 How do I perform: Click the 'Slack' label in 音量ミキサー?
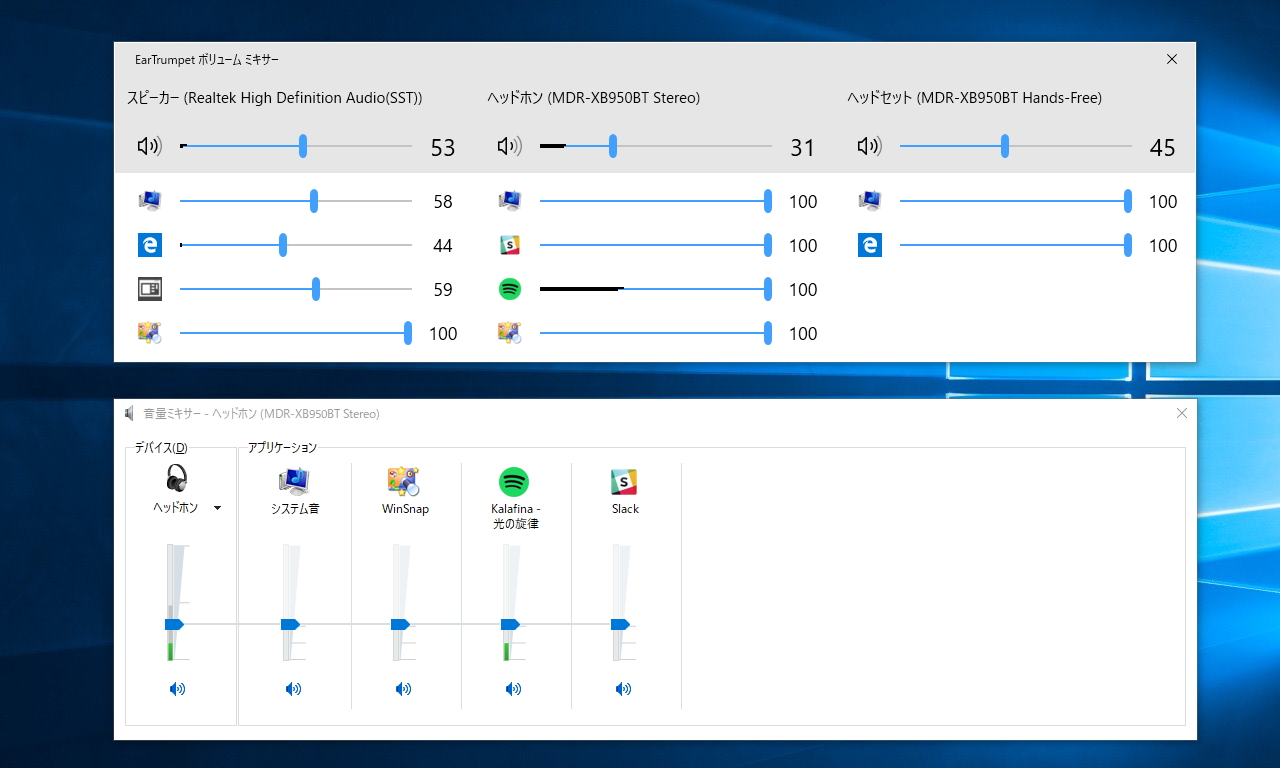pyautogui.click(x=625, y=509)
